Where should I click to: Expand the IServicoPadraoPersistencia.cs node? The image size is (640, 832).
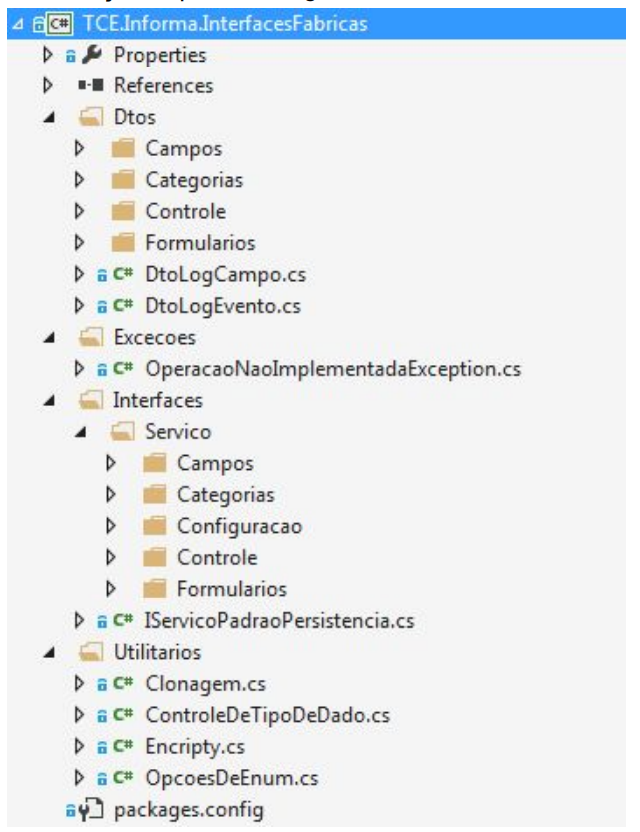79,621
